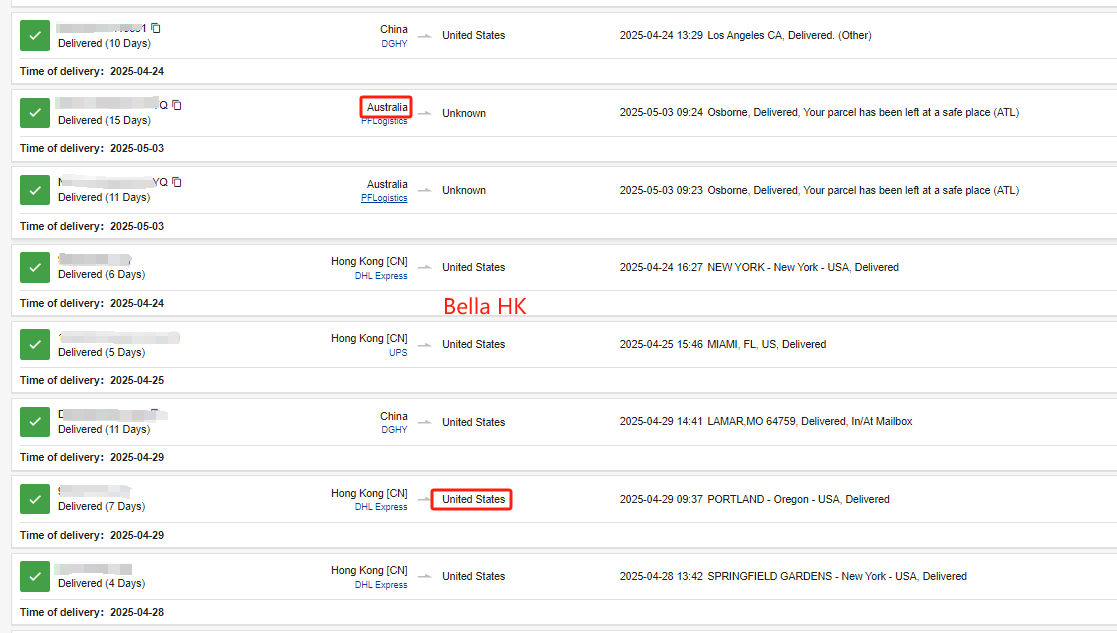The width and height of the screenshot is (1117, 633).
Task: Click the Portland Oregon delivered event text
Action: coord(798,499)
